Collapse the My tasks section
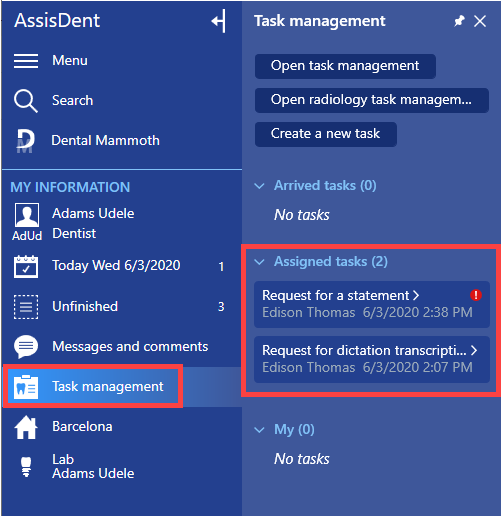This screenshot has height=516, width=501. pos(259,430)
